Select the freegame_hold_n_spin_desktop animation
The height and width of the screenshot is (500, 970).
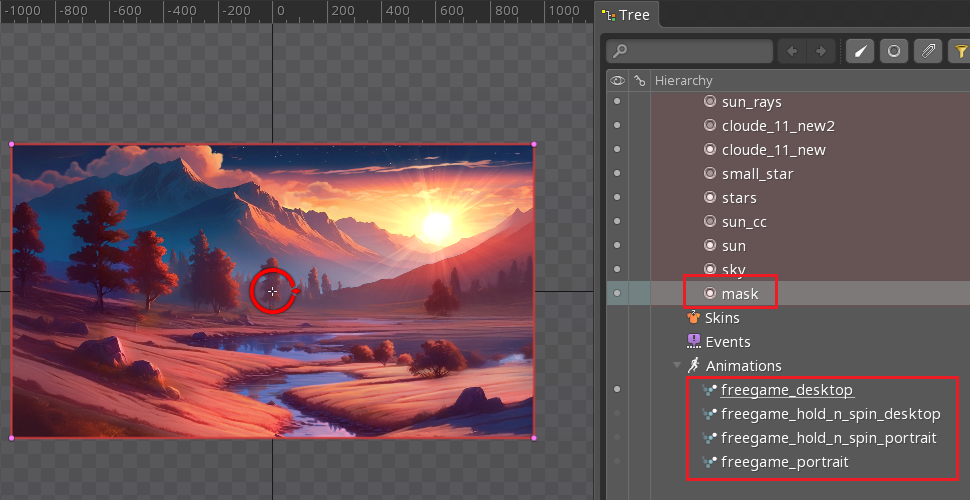830,414
